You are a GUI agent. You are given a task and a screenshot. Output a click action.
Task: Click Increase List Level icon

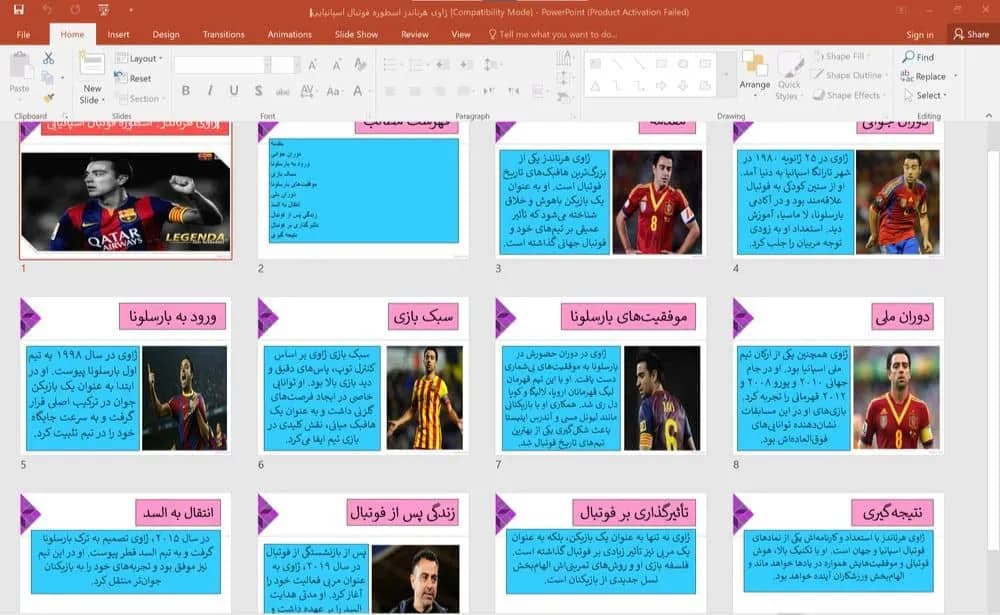[466, 64]
